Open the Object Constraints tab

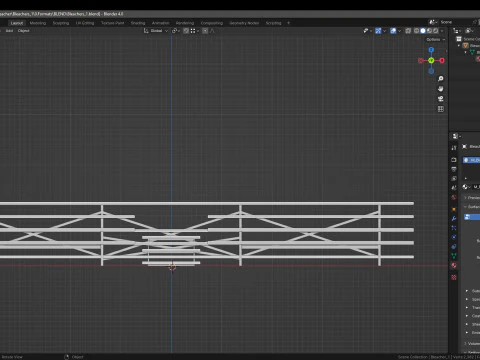(454, 247)
